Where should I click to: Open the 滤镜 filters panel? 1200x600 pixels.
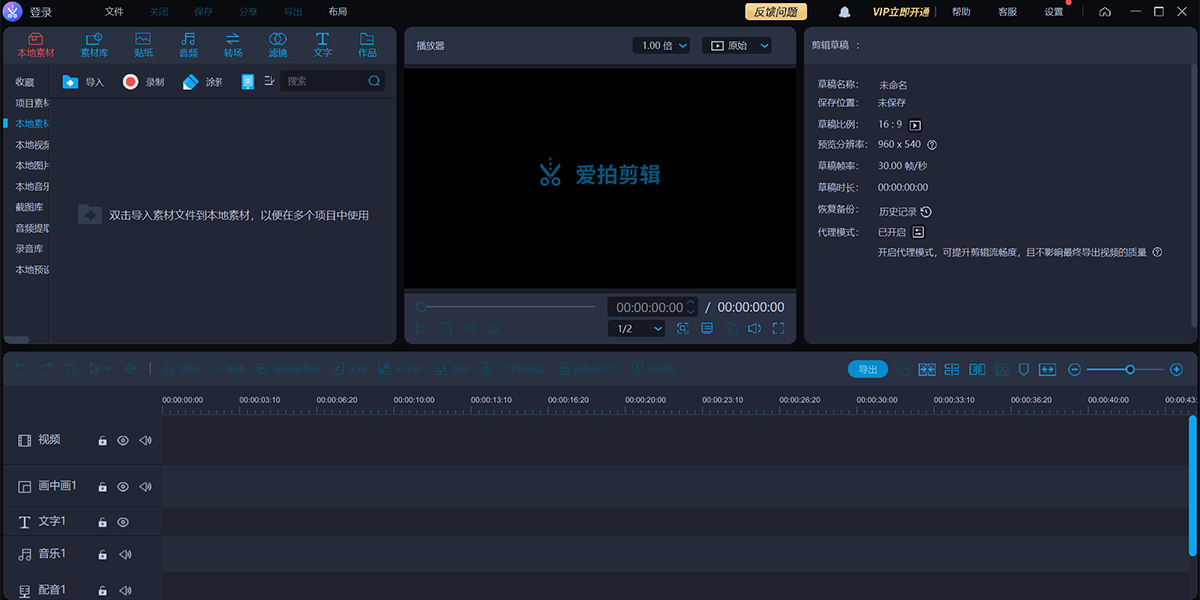click(277, 44)
